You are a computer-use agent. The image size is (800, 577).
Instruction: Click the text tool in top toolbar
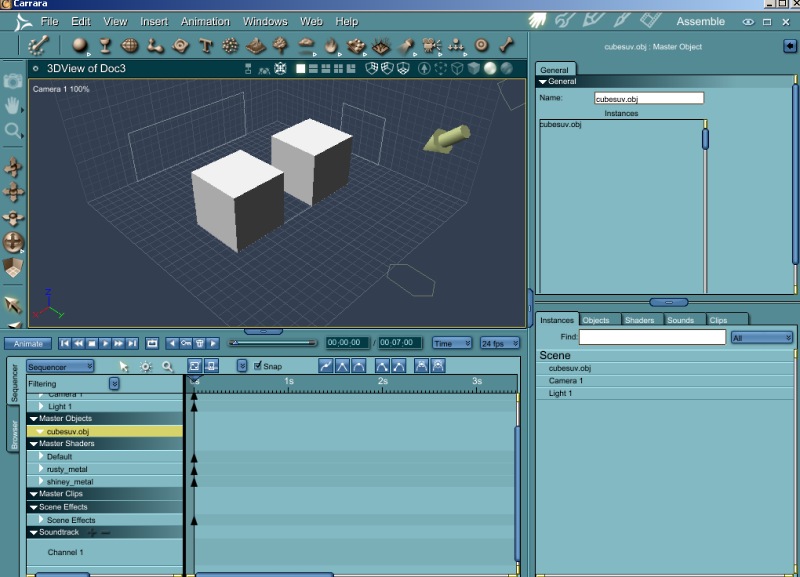point(206,45)
